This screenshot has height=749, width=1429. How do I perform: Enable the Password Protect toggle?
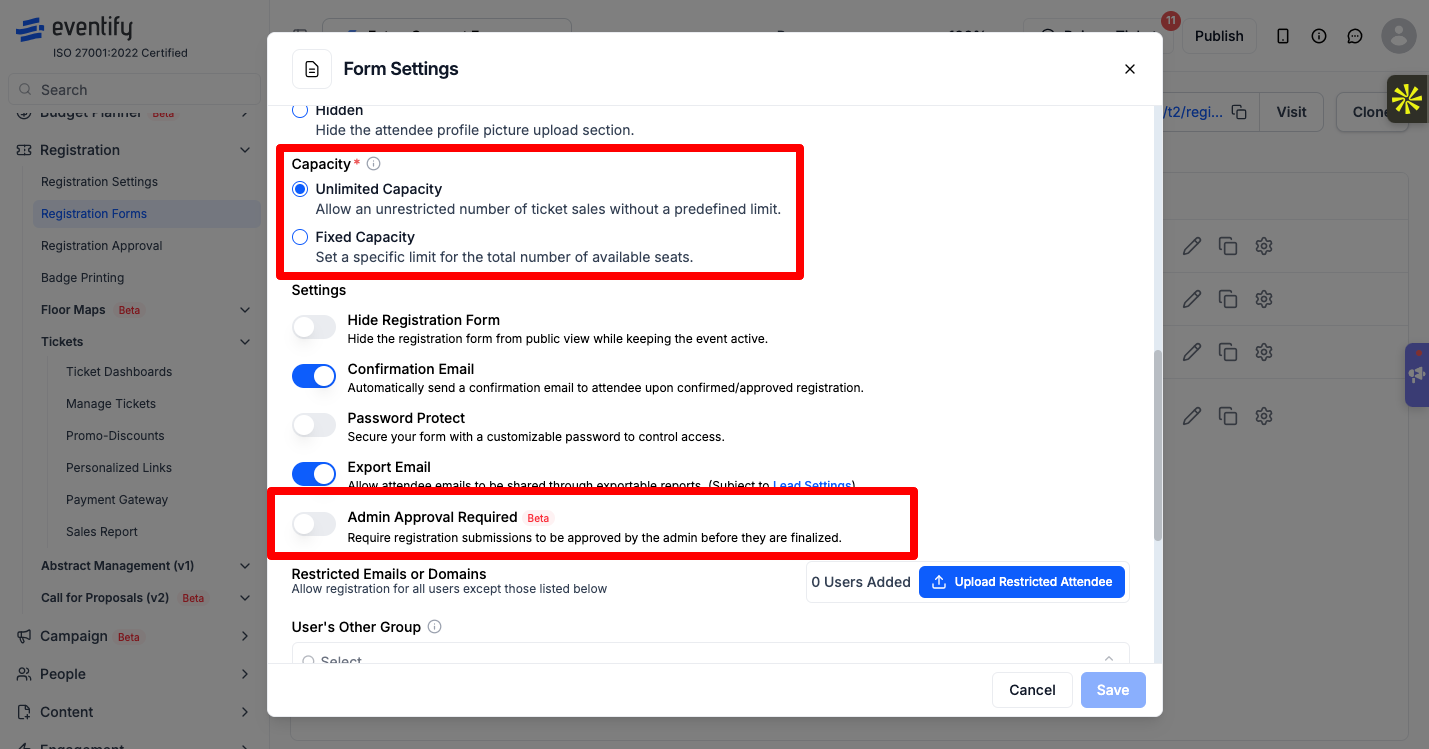[x=314, y=425]
